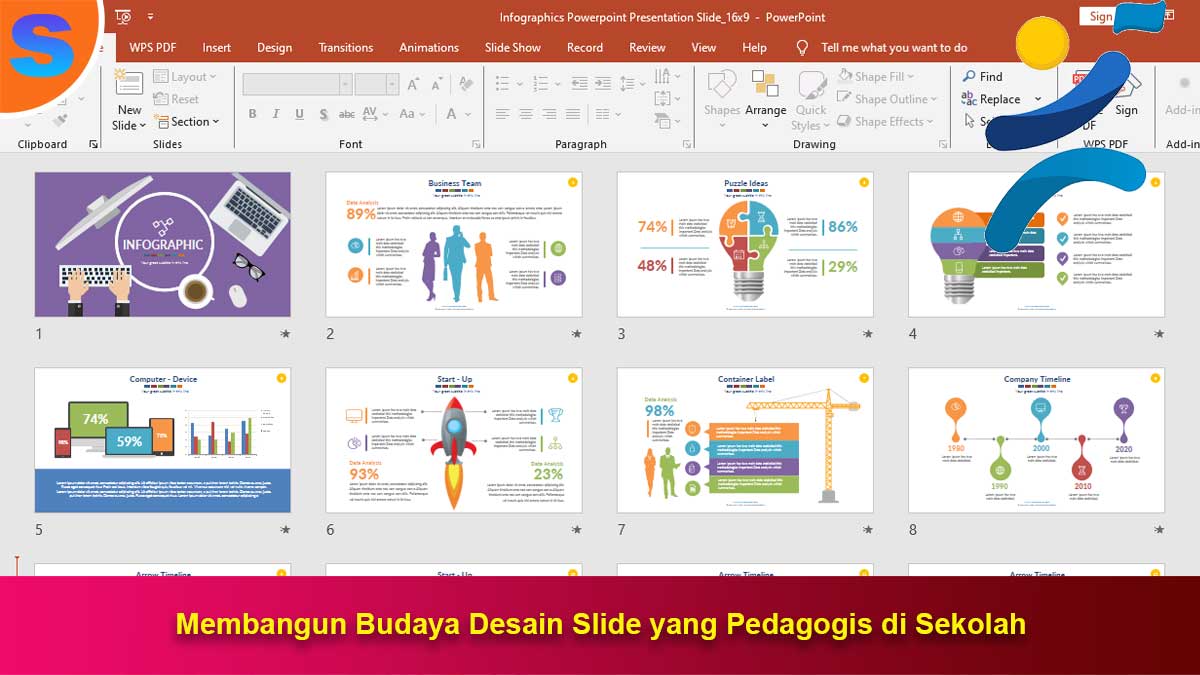Open the Help tab

click(x=754, y=47)
